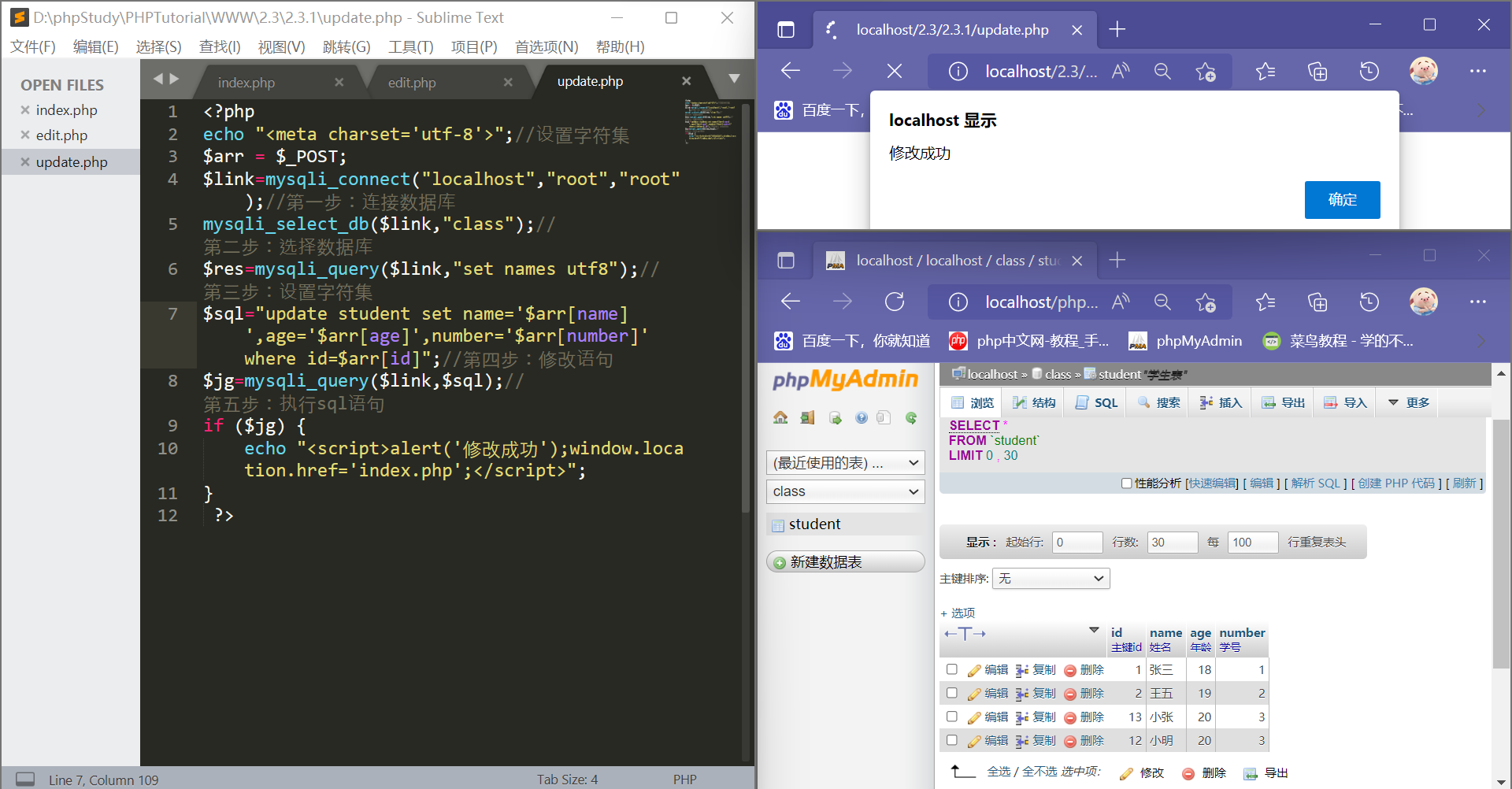Expand the 更多 tab menu in phpMyAdmin
The width and height of the screenshot is (1512, 789).
point(1409,403)
